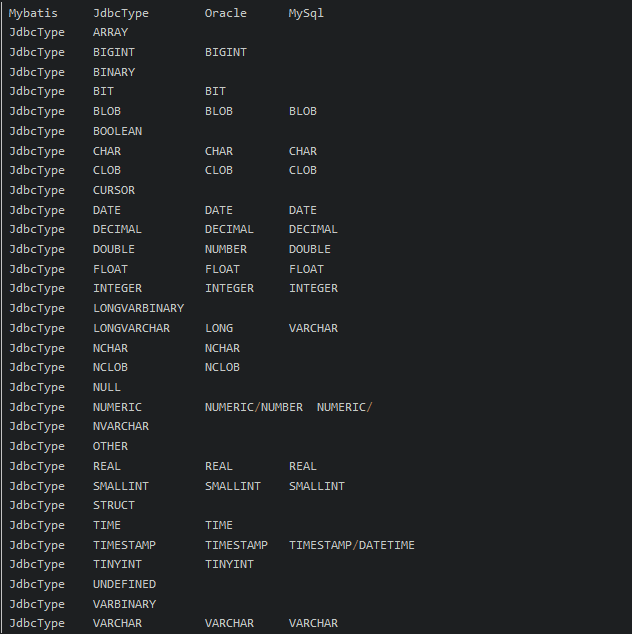
Task: Click the STRUCT type entry
Action: pos(114,505)
